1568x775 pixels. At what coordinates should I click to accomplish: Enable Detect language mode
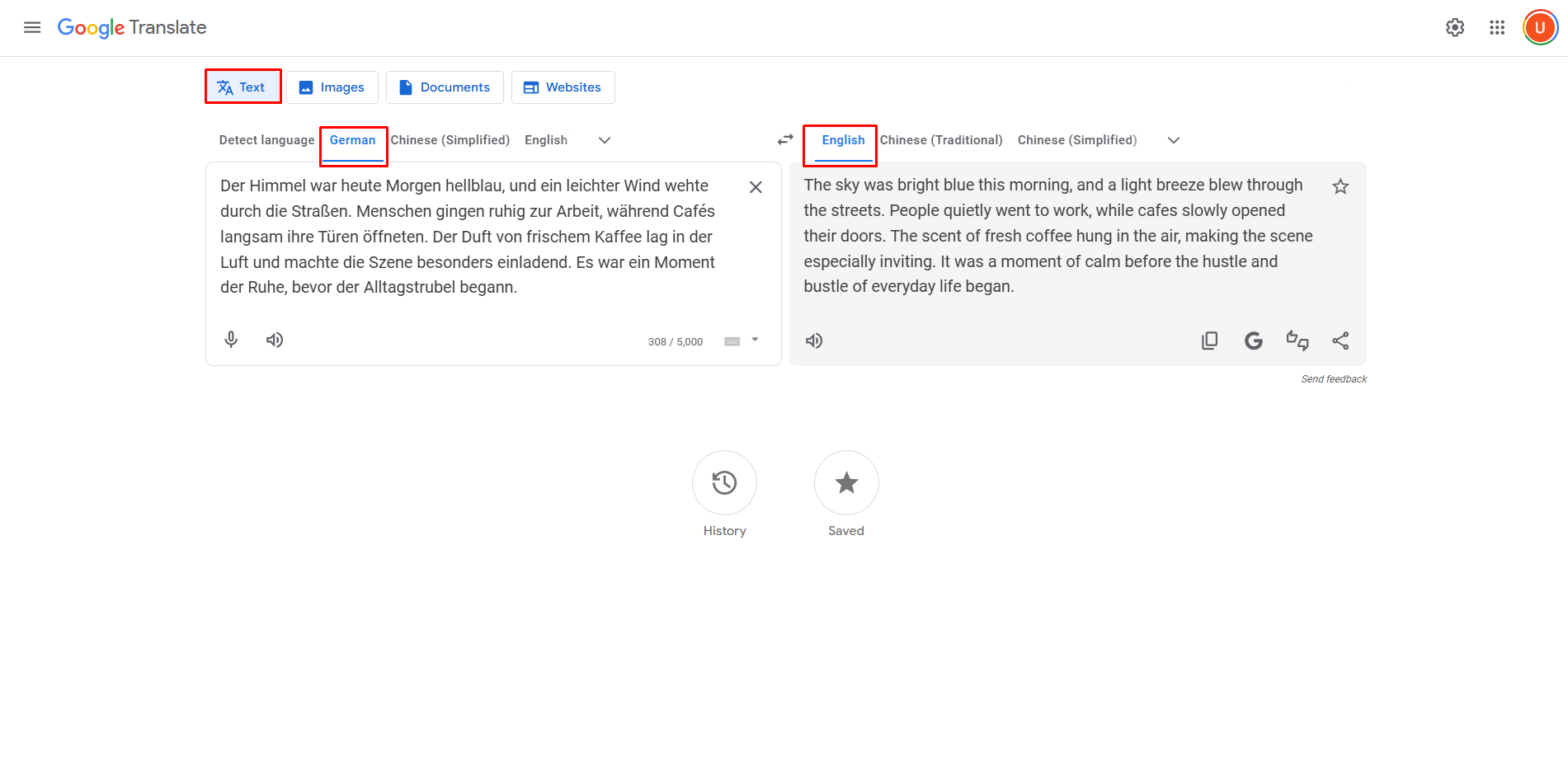tap(266, 139)
